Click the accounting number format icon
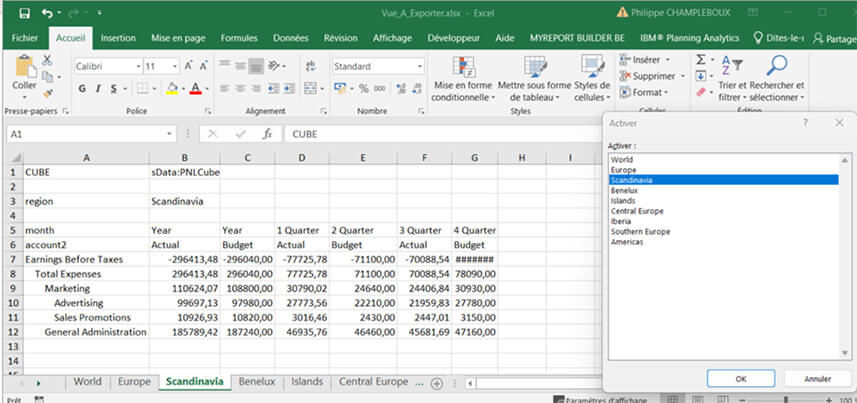Image resolution: width=857 pixels, height=403 pixels. tap(340, 89)
